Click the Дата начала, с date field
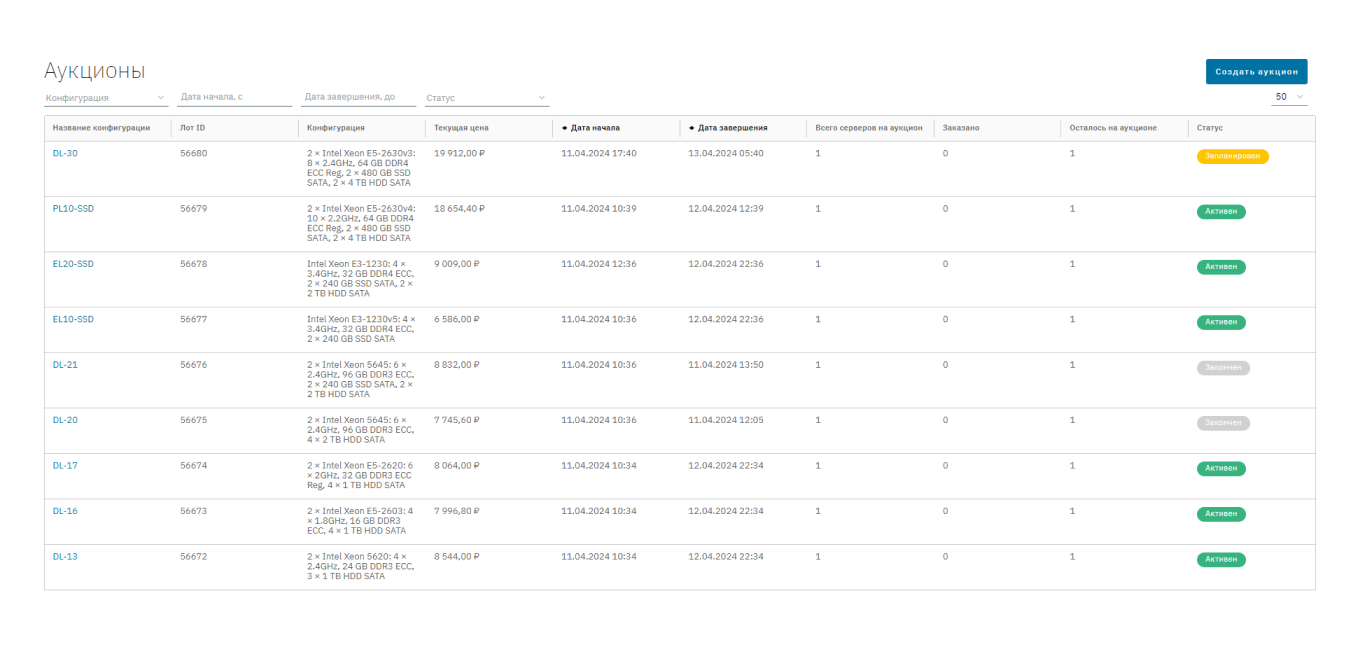This screenshot has width=1360, height=656. click(234, 97)
